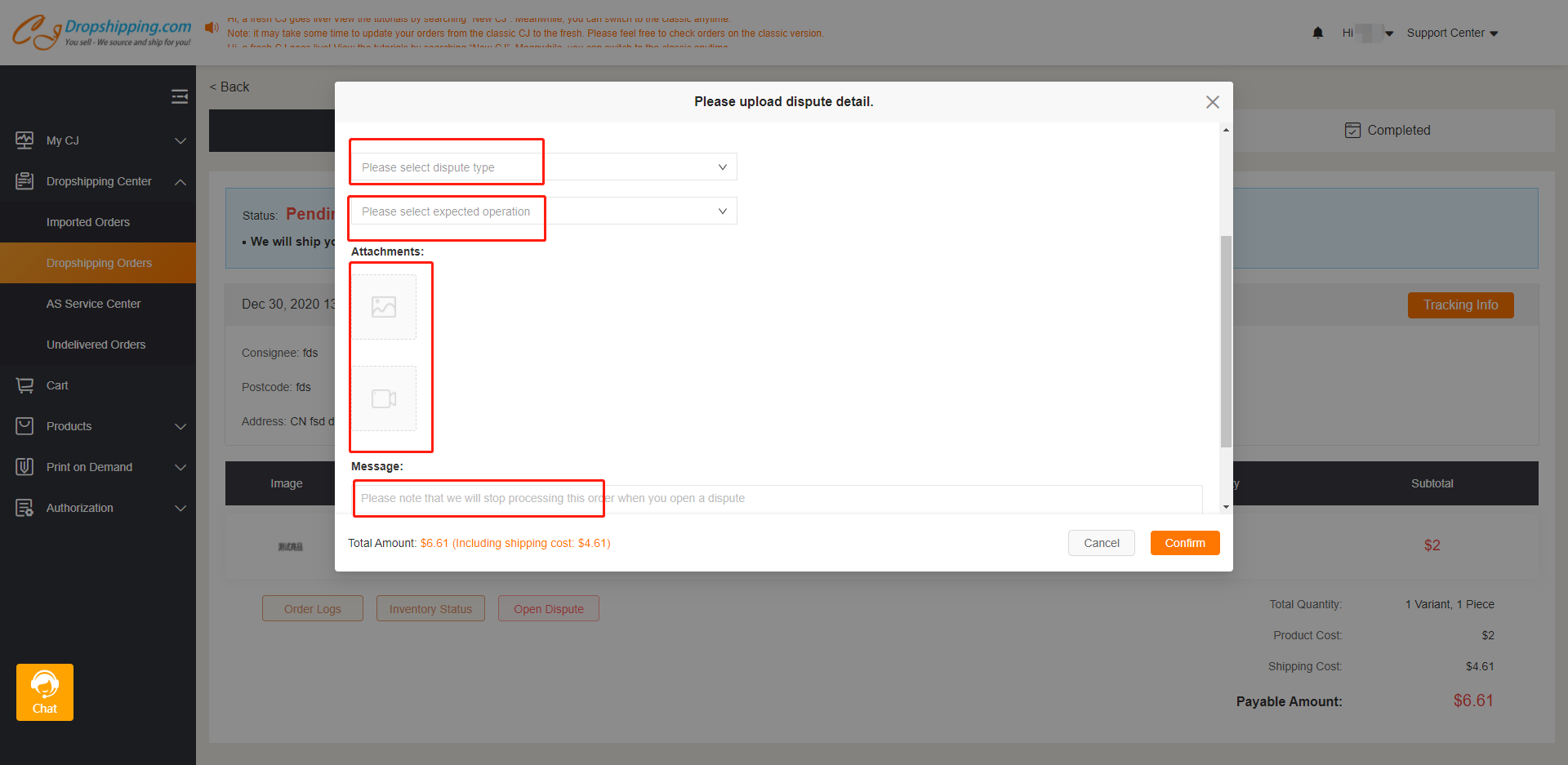Open the dispute type dropdown
The image size is (1568, 765).
coord(543,167)
